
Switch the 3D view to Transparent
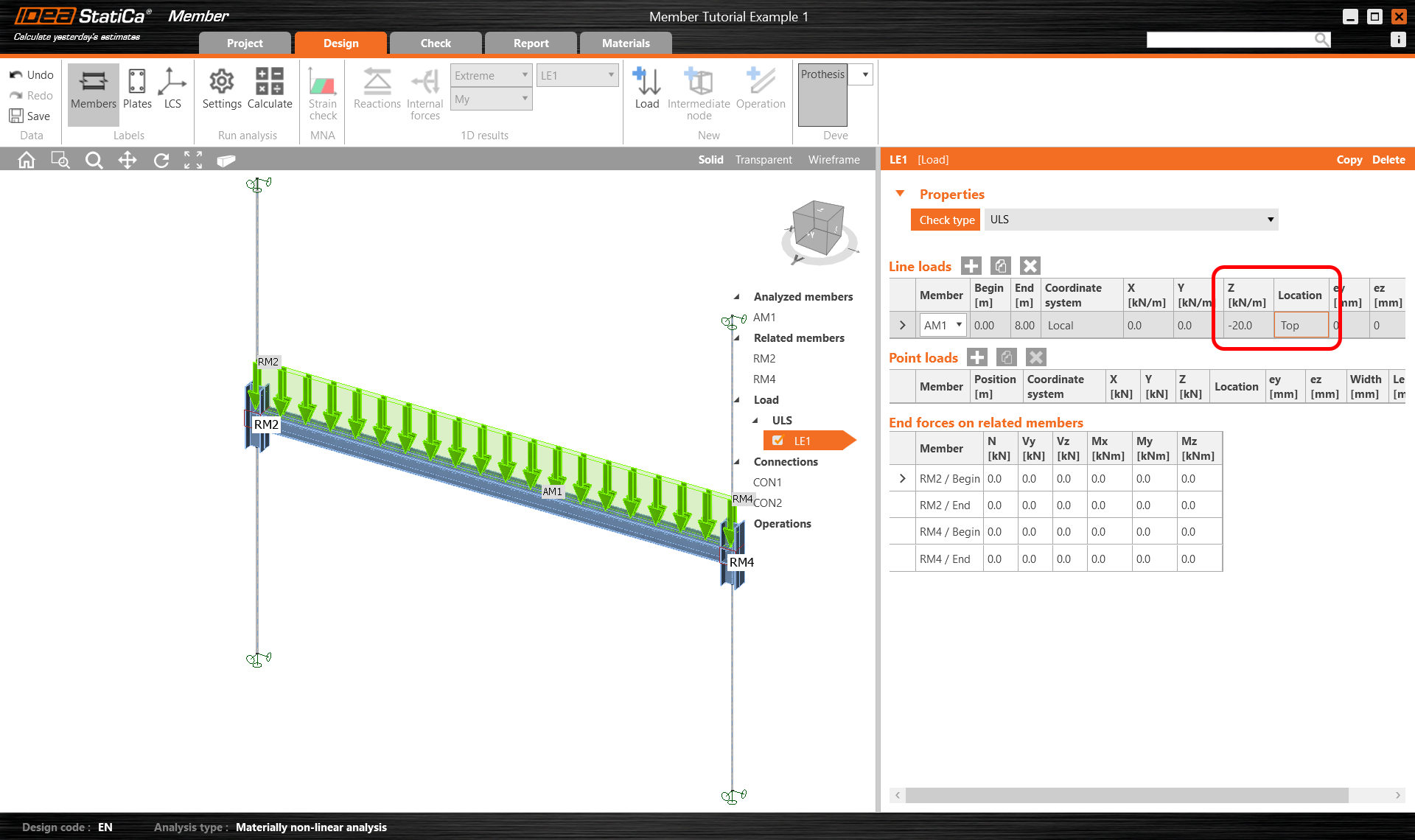point(764,159)
